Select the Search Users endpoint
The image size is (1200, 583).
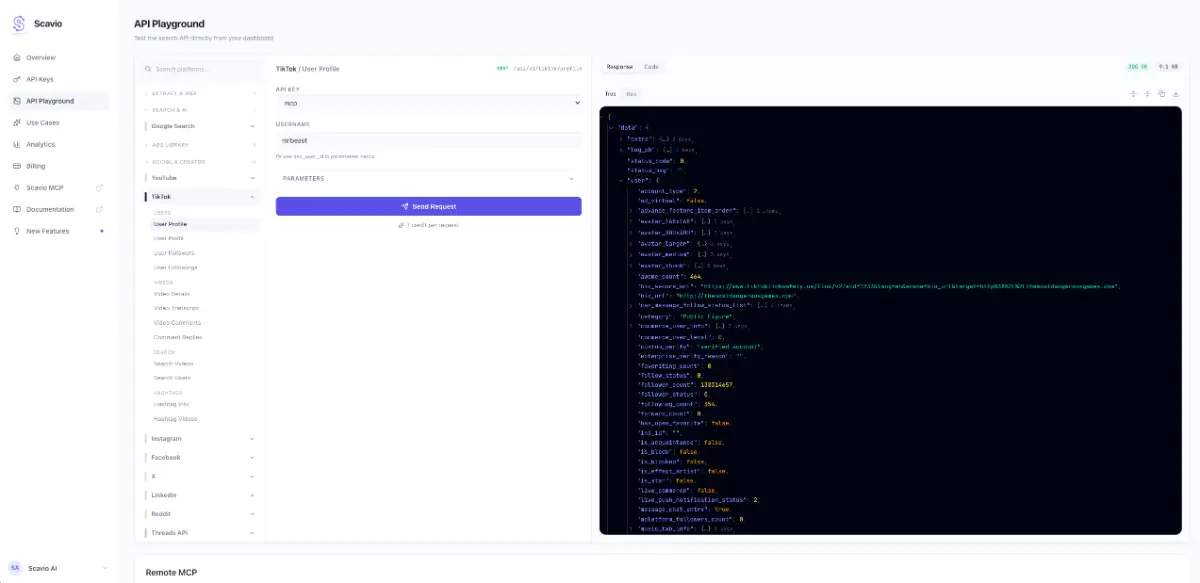203,377
